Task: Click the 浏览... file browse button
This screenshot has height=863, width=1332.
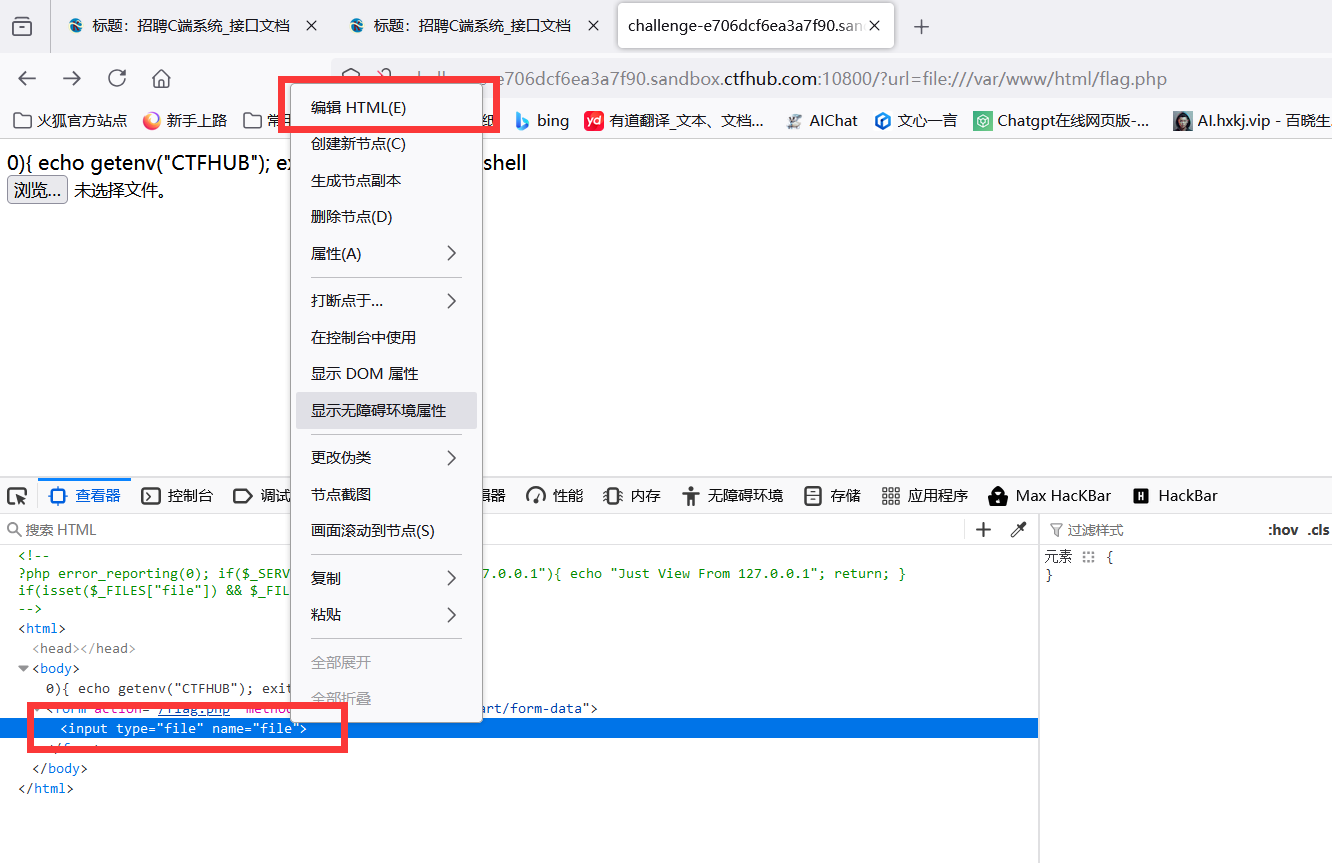Action: point(38,190)
